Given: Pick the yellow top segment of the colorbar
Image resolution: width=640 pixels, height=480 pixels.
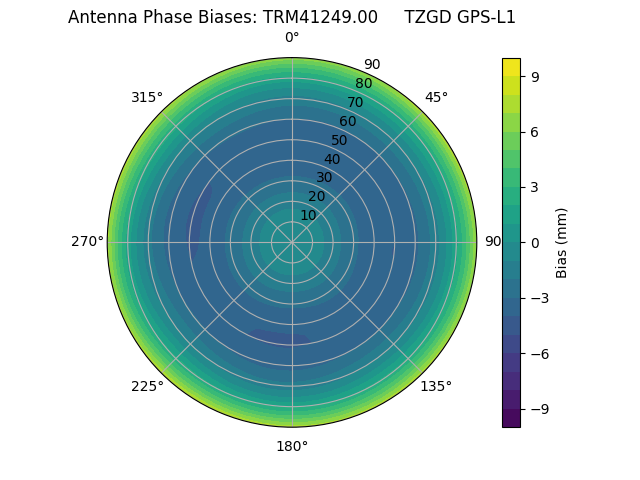Looking at the screenshot, I should (511, 67).
